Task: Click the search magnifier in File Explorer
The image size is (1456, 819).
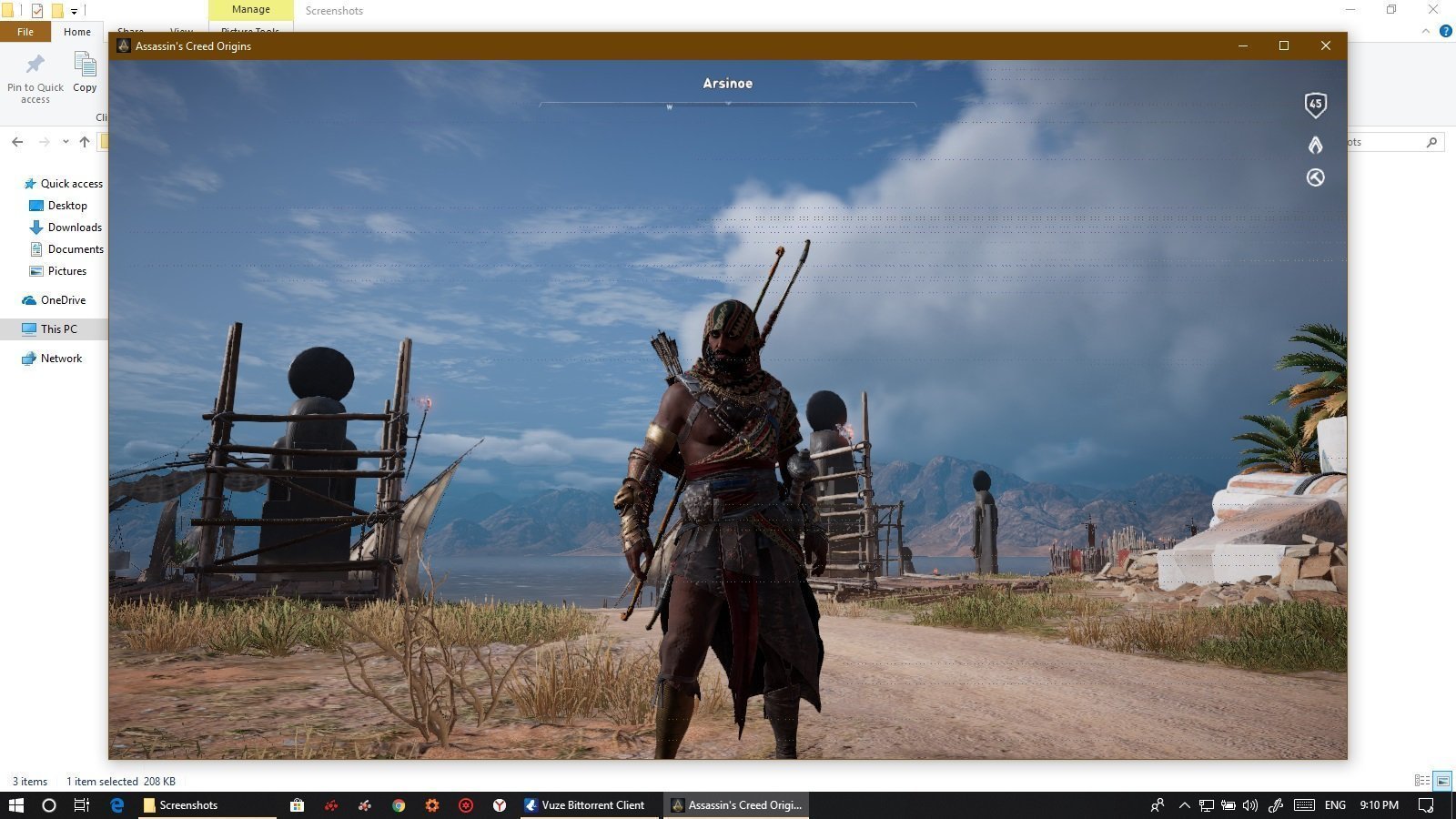Action: [x=1431, y=142]
